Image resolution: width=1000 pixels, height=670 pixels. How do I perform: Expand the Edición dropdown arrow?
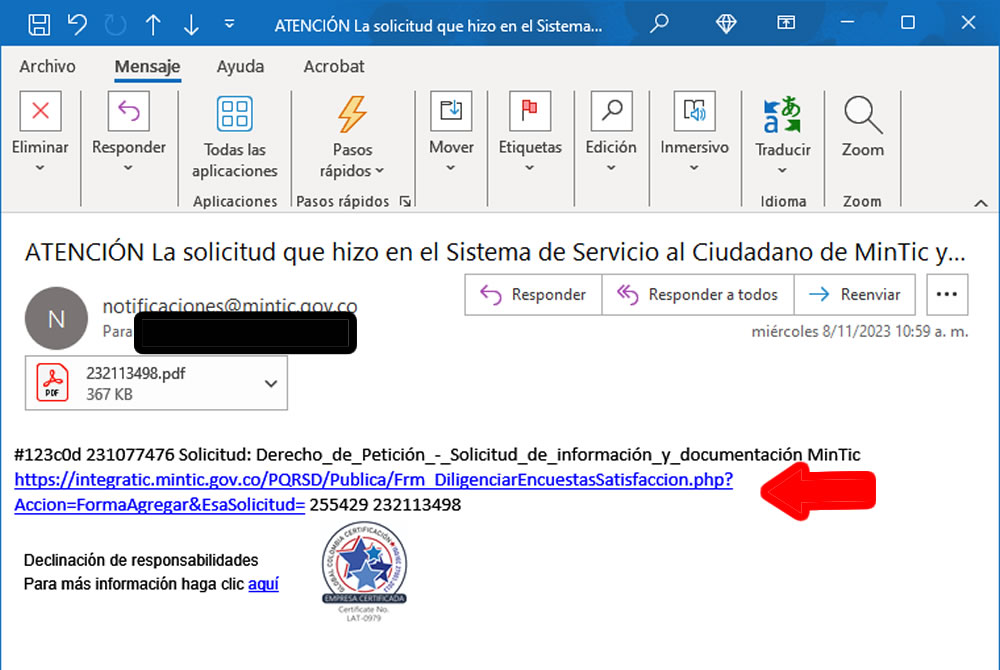click(x=611, y=168)
